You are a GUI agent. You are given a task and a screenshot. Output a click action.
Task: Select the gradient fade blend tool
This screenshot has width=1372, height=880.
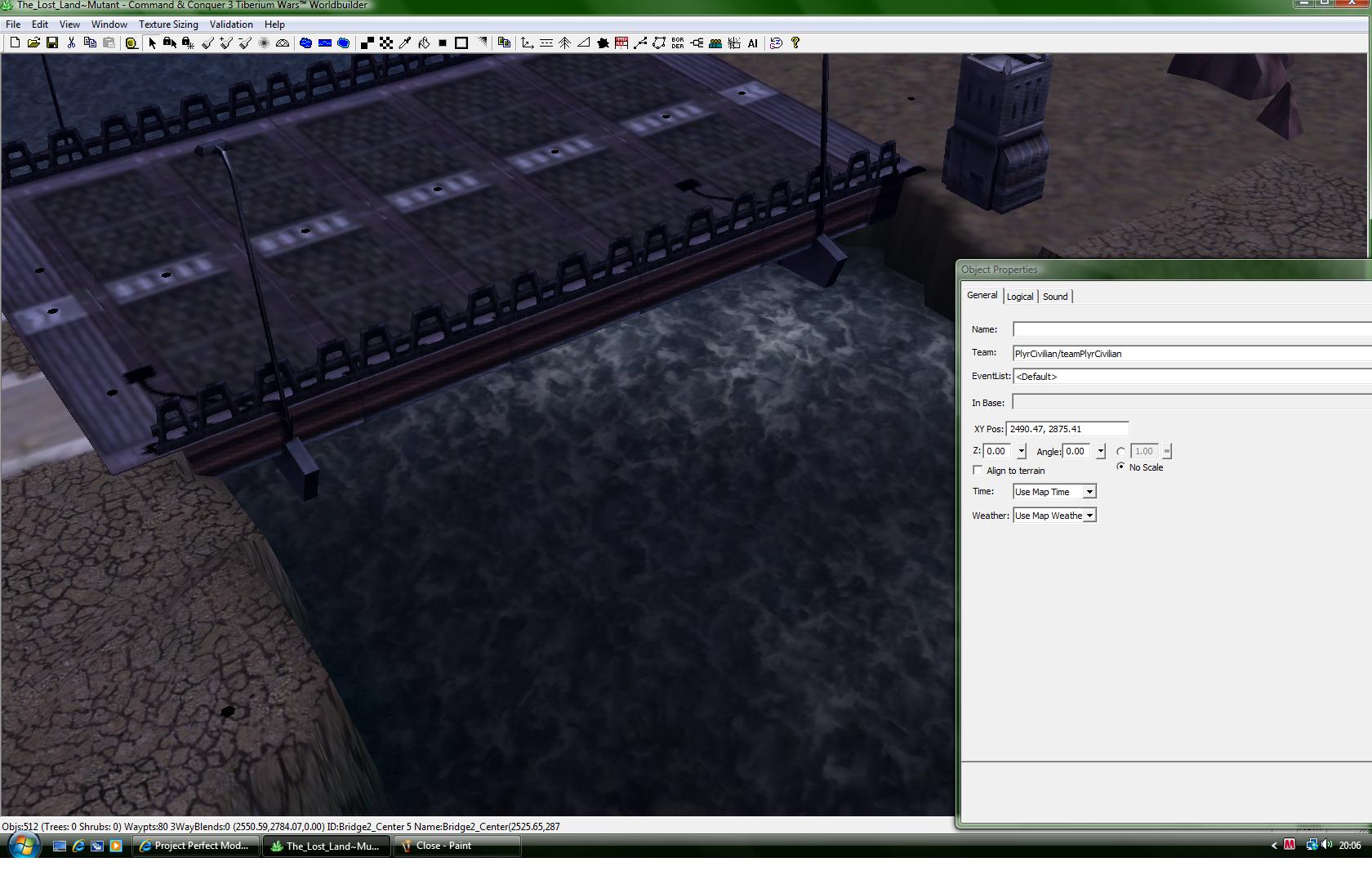click(x=483, y=42)
